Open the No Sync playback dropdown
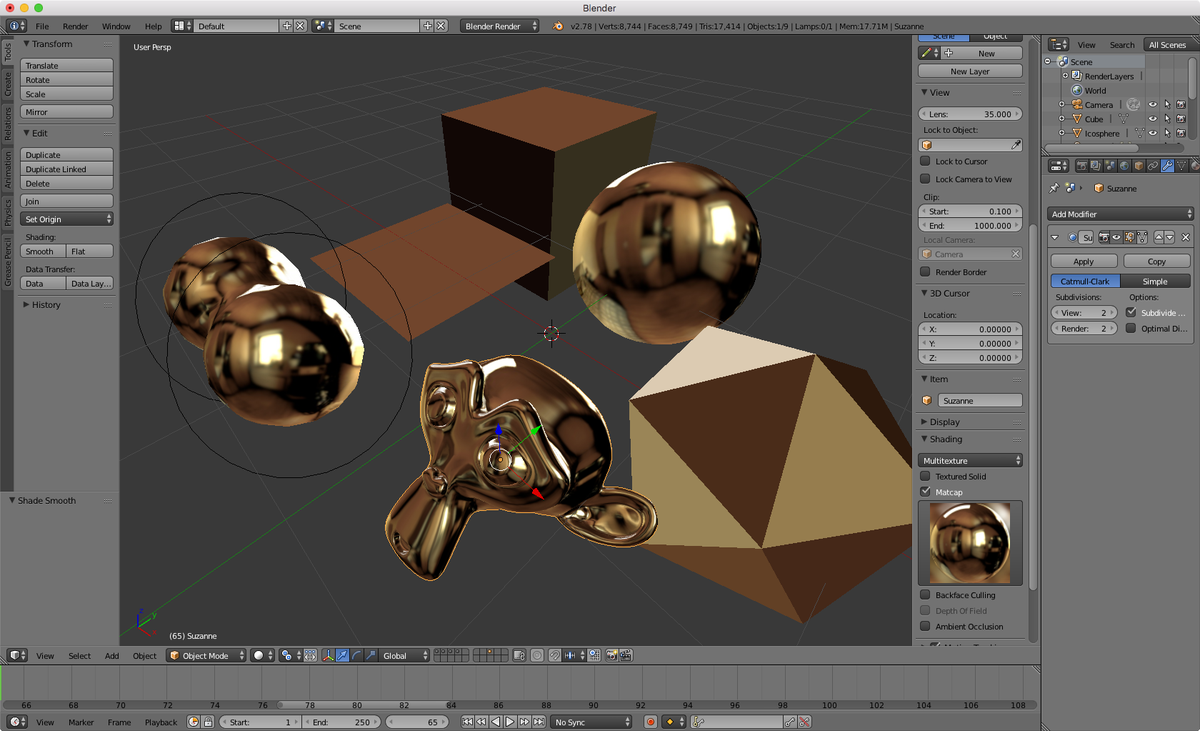Viewport: 1200px width, 731px height. 592,722
